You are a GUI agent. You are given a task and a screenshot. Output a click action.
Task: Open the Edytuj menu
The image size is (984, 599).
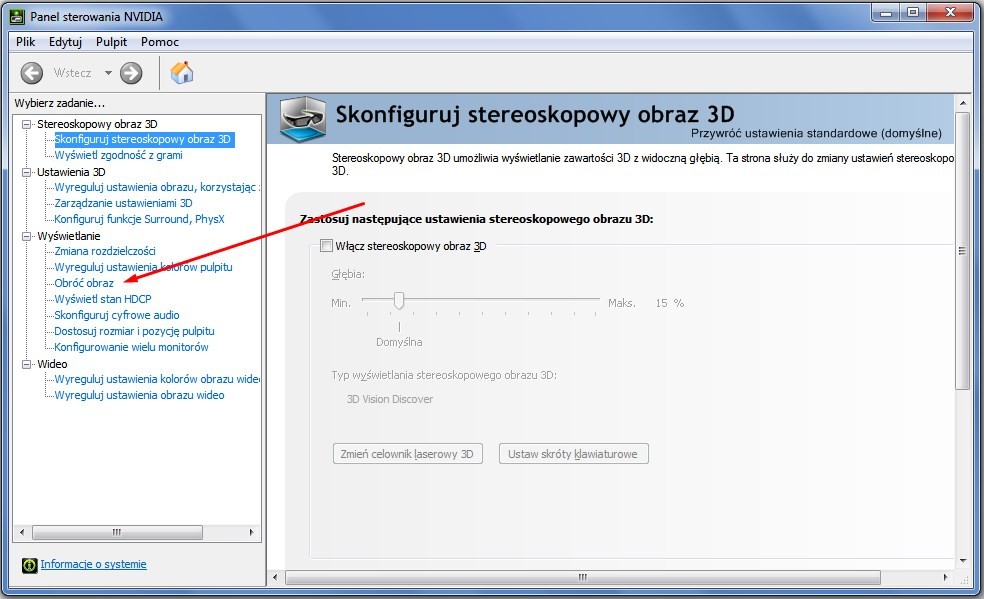65,42
